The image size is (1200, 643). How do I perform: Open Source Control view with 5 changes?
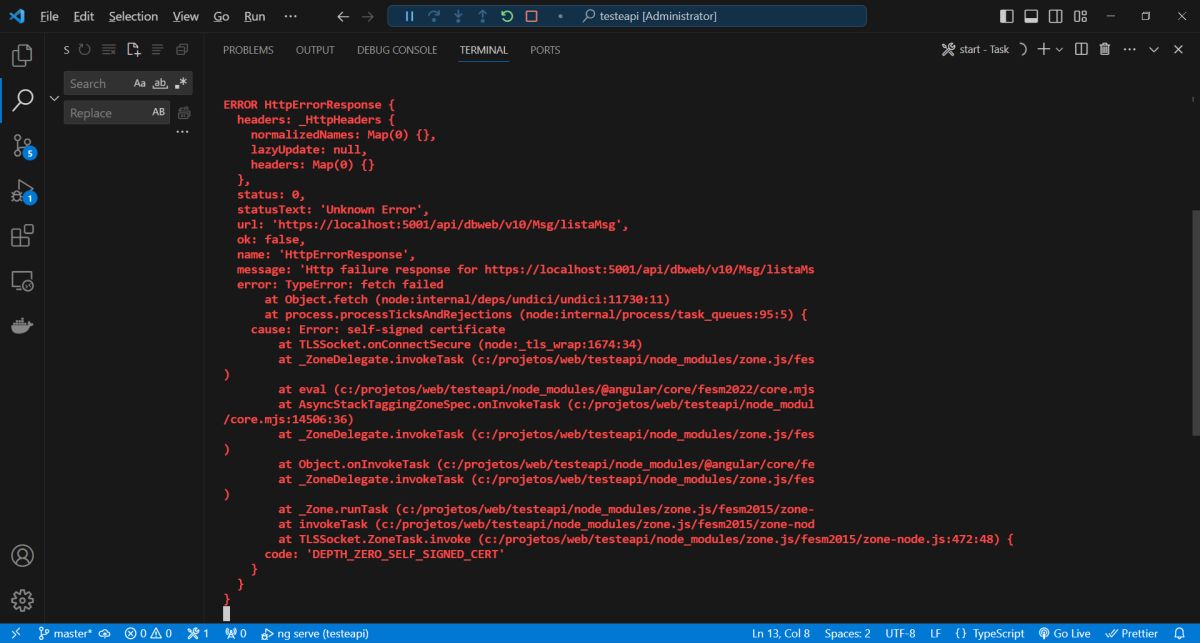click(22, 146)
